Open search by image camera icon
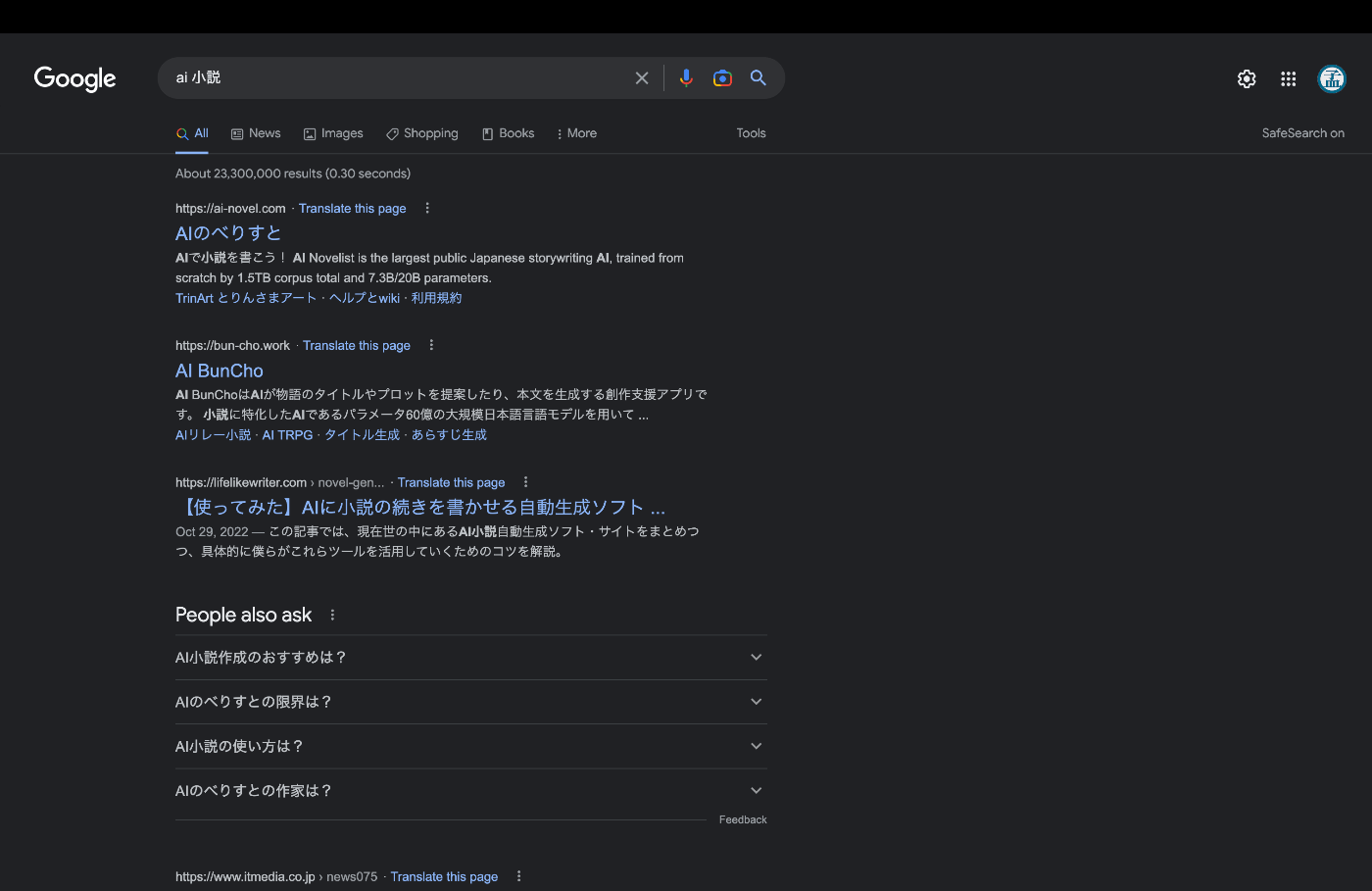 722,78
